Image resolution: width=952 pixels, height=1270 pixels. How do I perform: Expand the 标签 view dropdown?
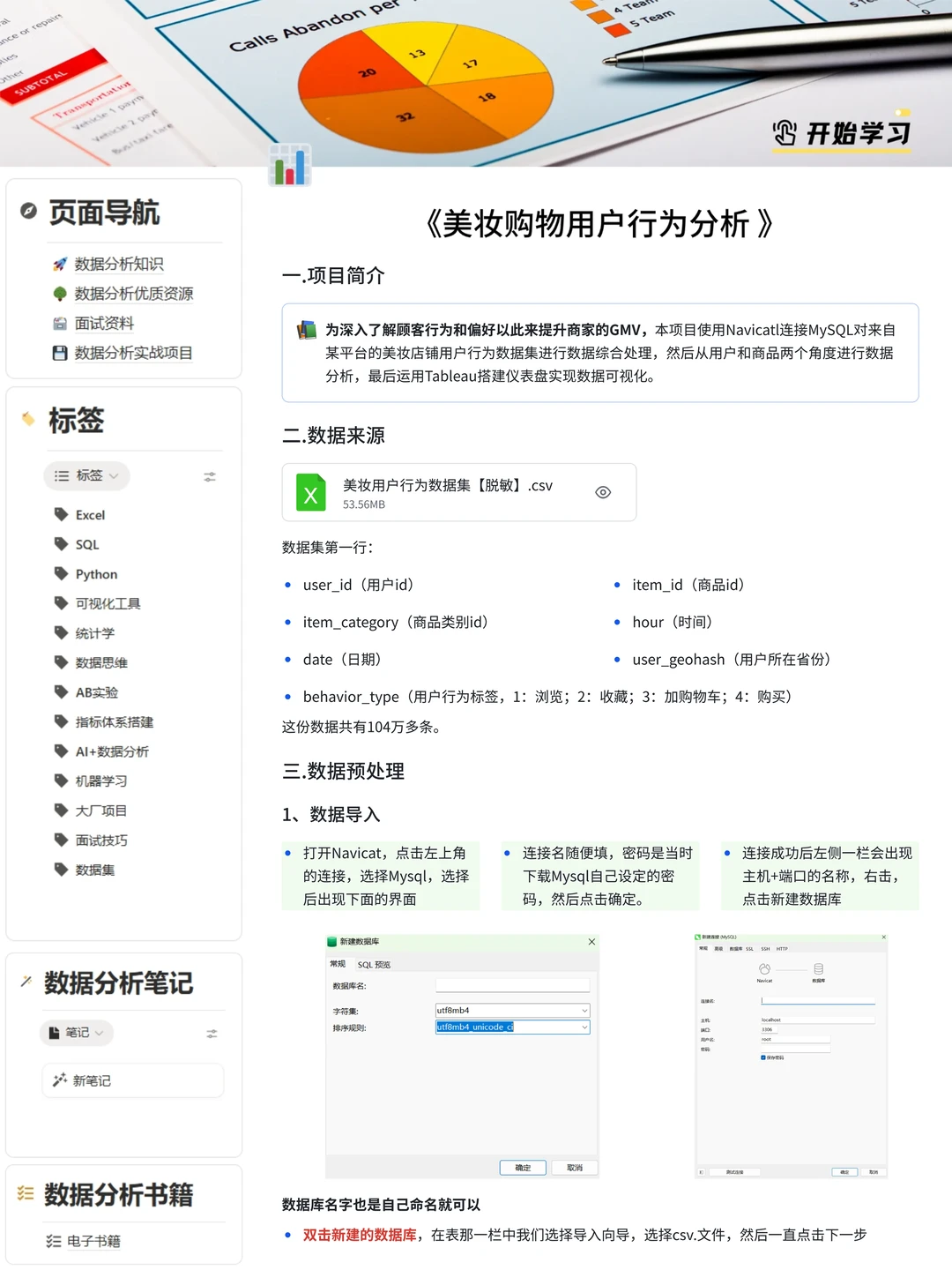click(86, 476)
